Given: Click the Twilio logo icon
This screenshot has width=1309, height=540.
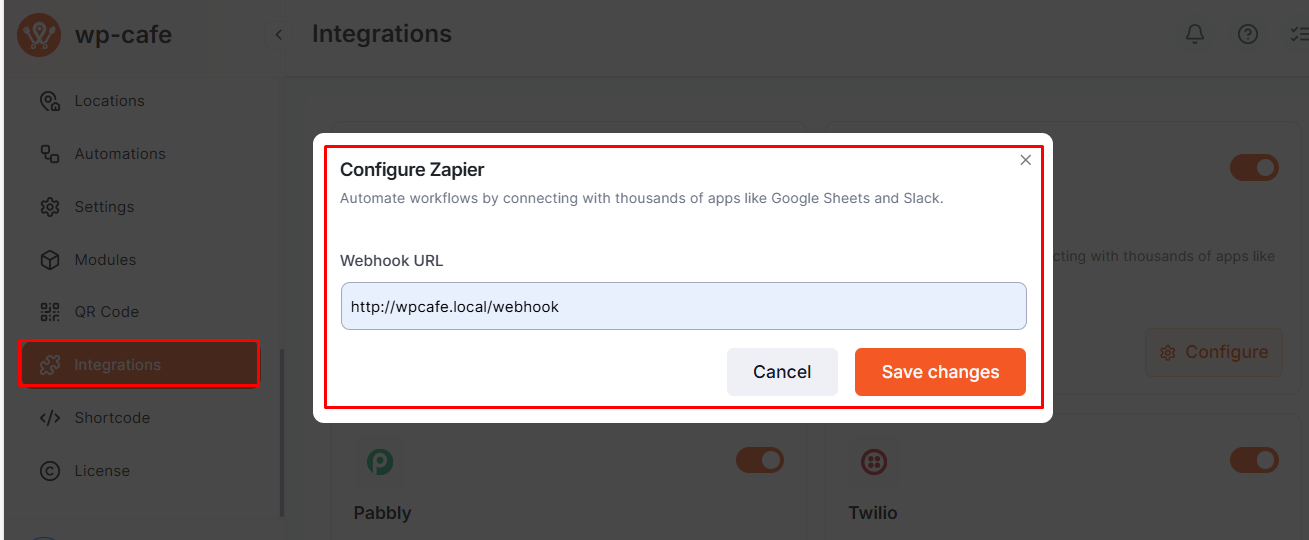Looking at the screenshot, I should (x=875, y=461).
